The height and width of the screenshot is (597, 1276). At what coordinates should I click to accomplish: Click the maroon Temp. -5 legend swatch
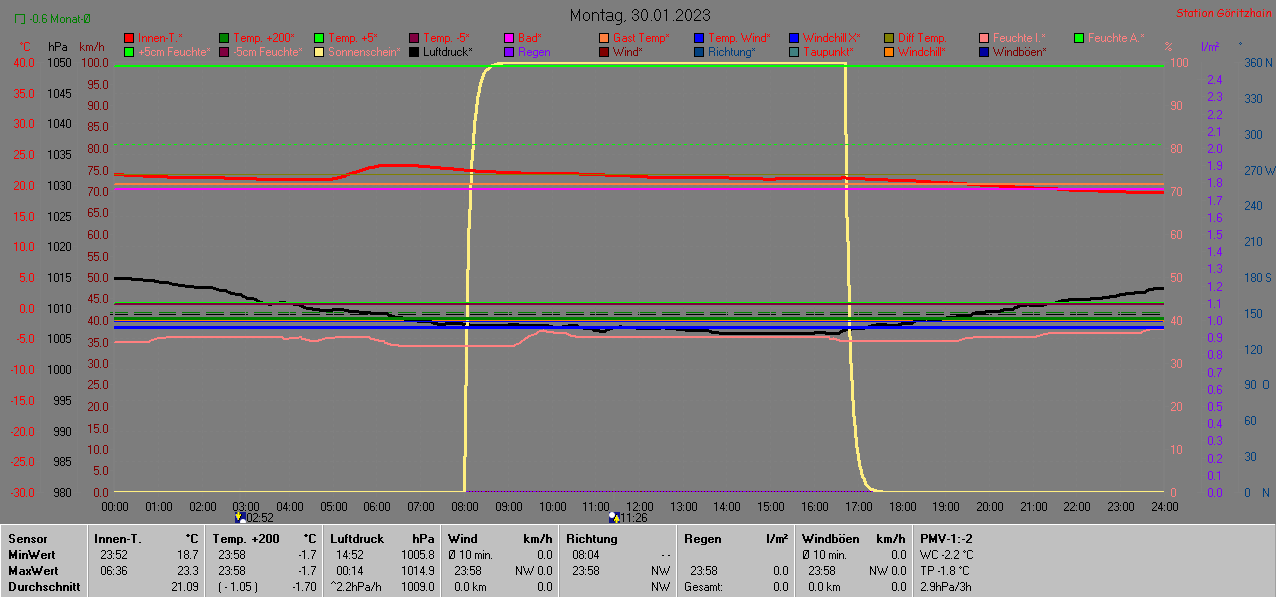tap(414, 38)
